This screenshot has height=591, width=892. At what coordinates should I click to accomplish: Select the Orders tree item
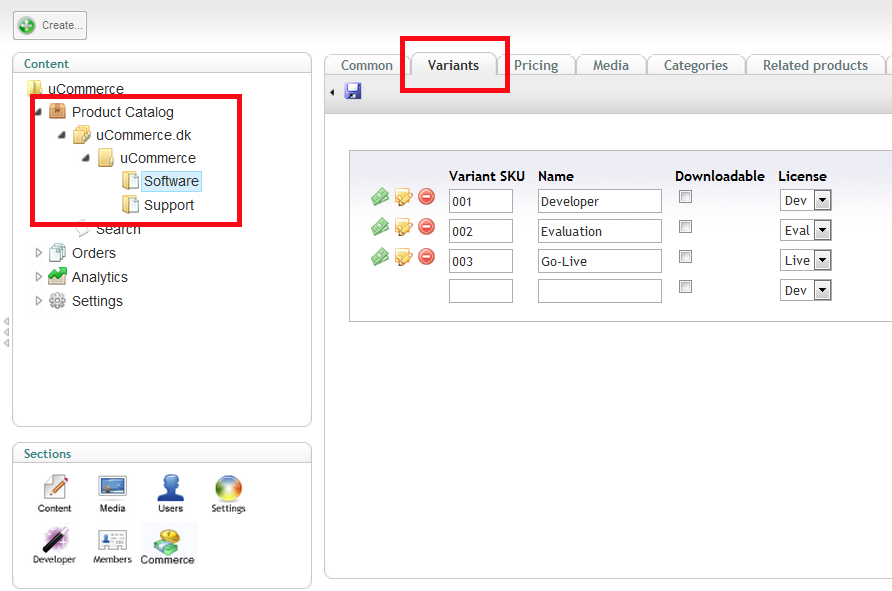(x=94, y=253)
